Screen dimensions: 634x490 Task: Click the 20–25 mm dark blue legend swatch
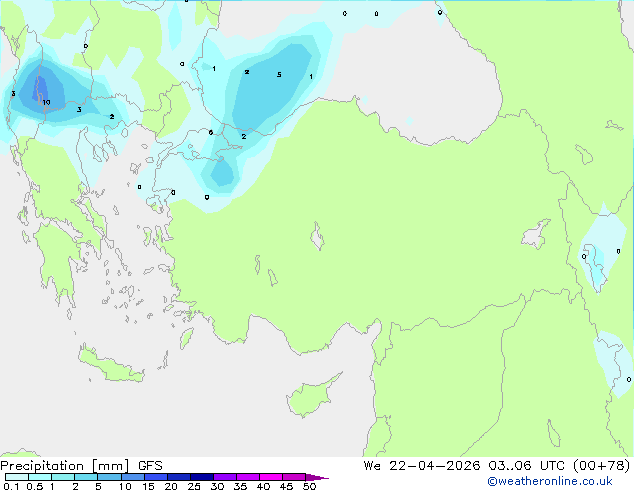[x=179, y=477]
